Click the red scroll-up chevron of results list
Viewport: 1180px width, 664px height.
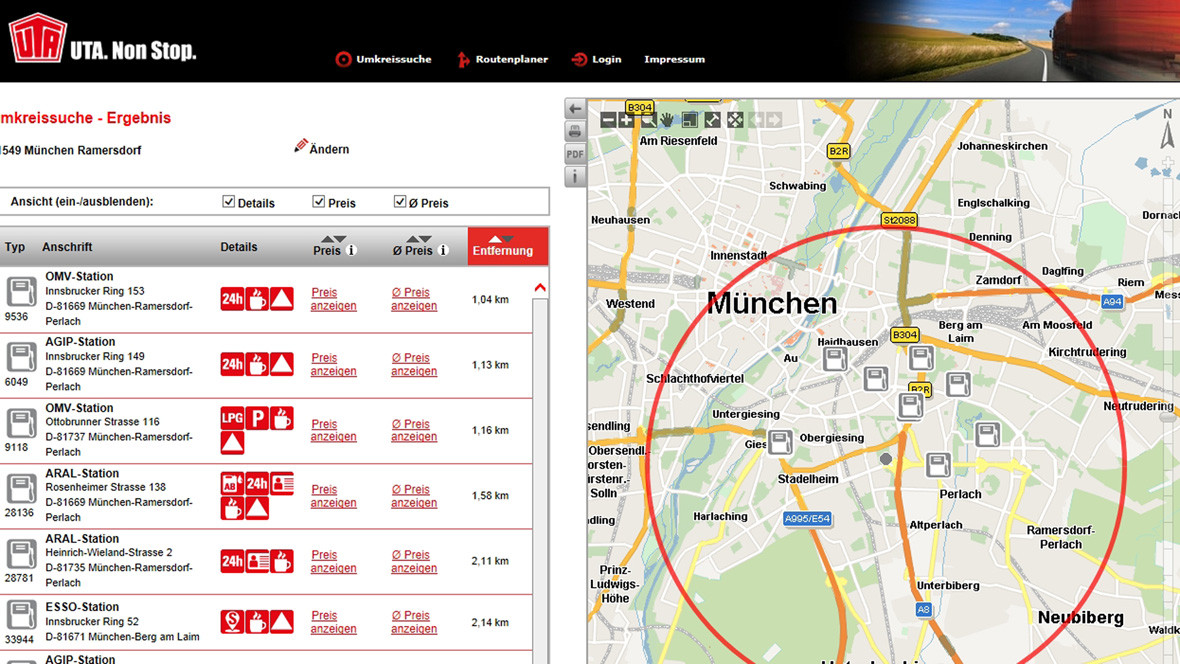pos(540,288)
